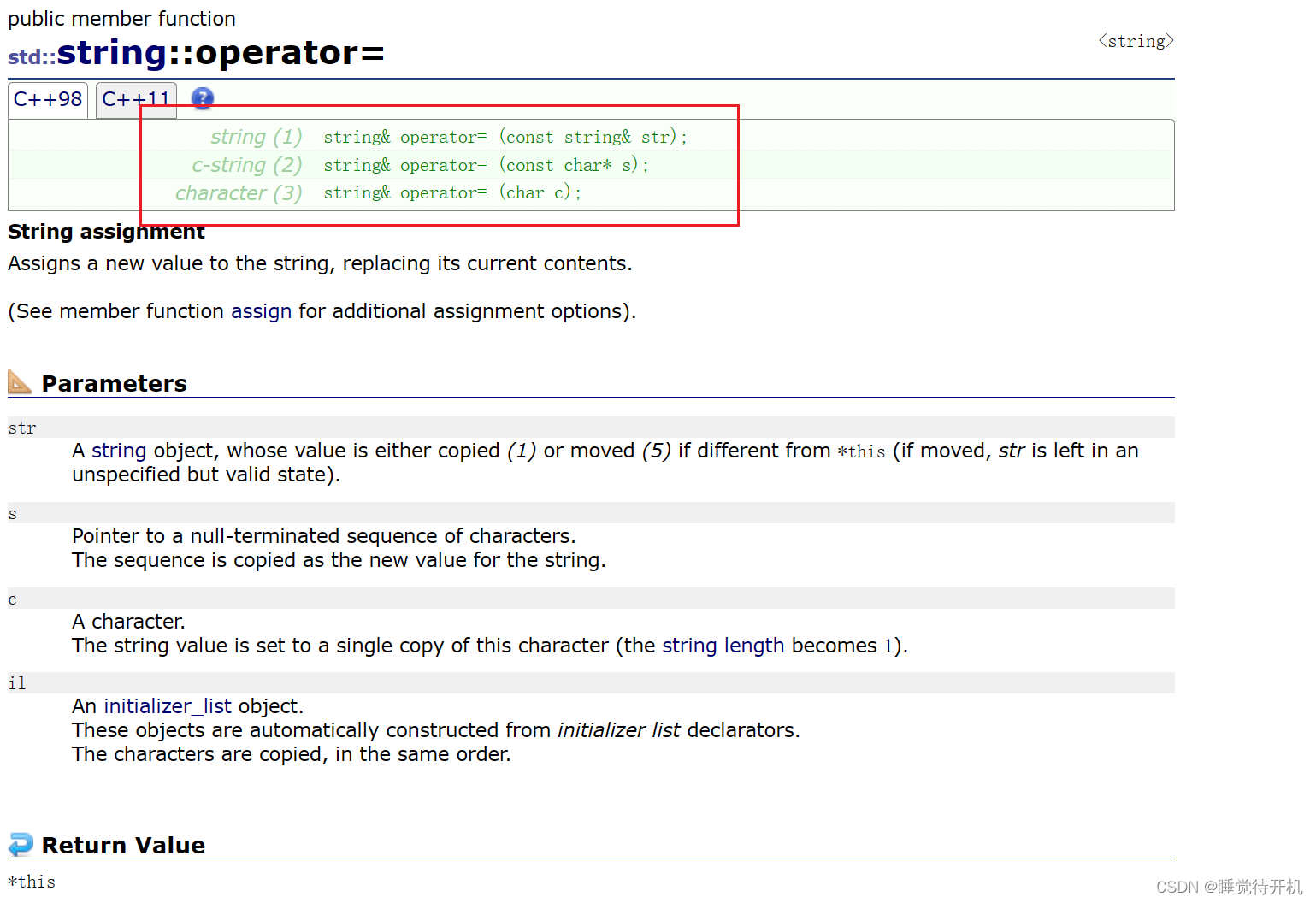Viewport: 1316px width, 903px height.
Task: Click the 'c-string (2)' prototype label
Action: pyautogui.click(x=247, y=165)
